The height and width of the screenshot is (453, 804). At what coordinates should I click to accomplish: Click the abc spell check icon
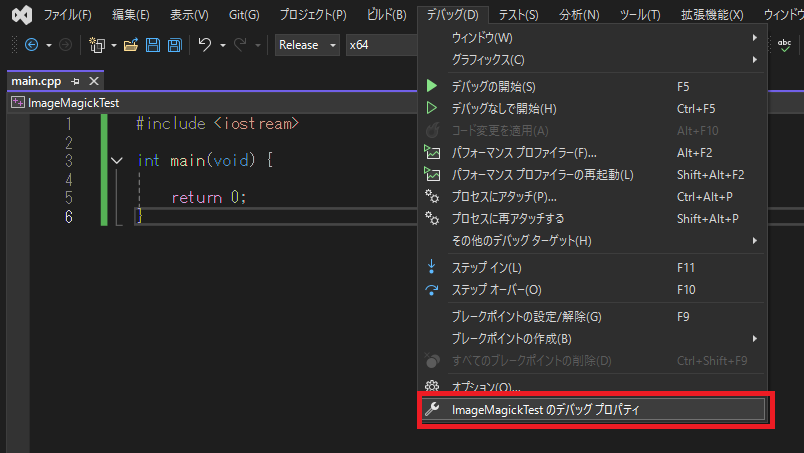pyautogui.click(x=785, y=45)
